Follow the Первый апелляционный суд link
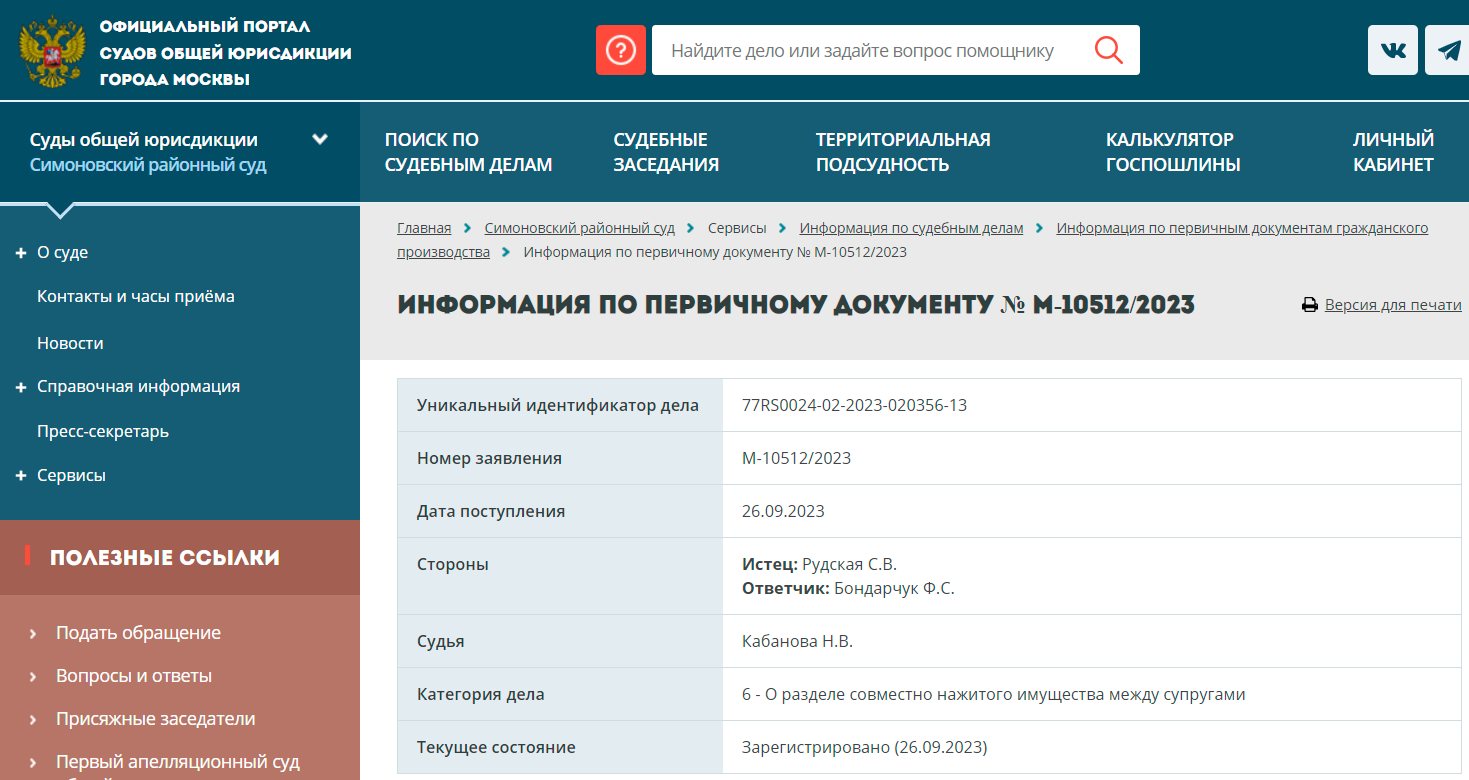 pos(178,762)
